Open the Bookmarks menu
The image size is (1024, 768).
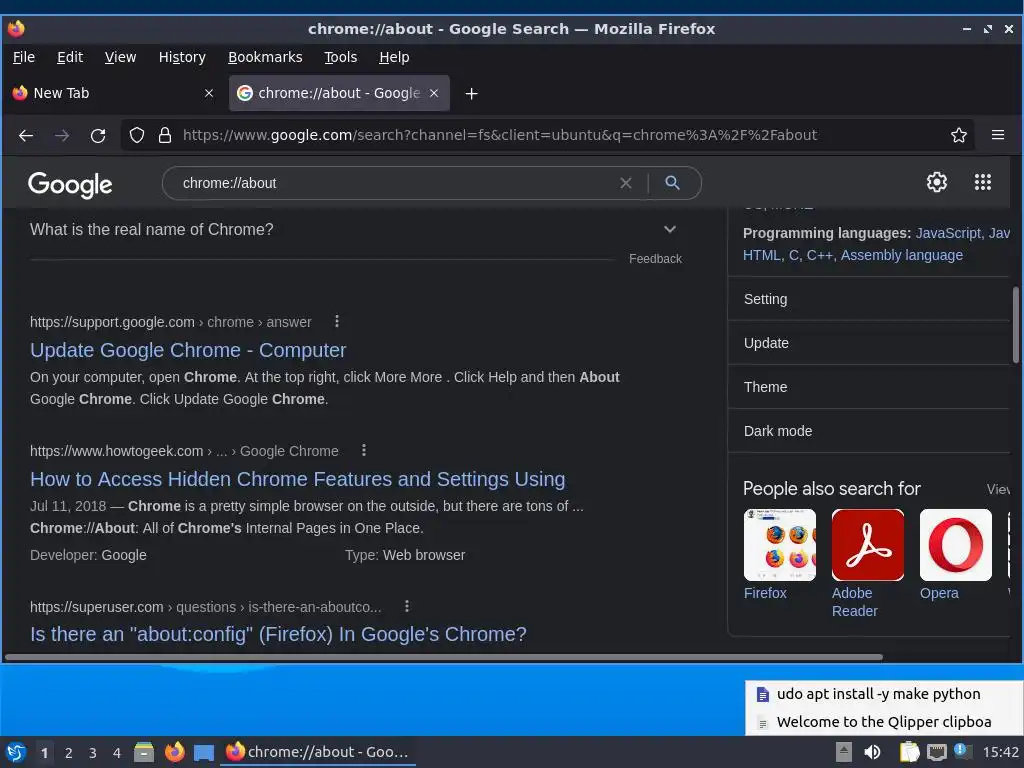click(x=265, y=57)
